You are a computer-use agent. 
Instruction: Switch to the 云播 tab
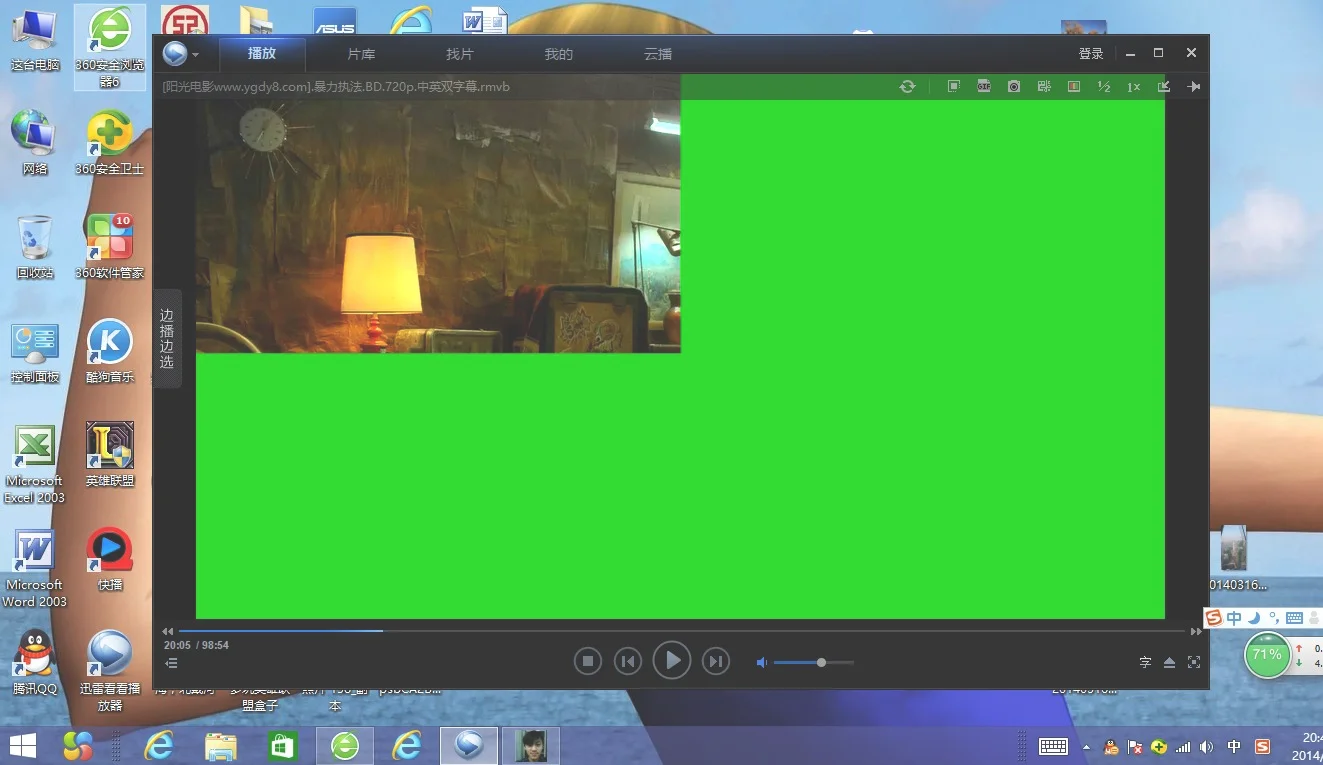tap(658, 54)
